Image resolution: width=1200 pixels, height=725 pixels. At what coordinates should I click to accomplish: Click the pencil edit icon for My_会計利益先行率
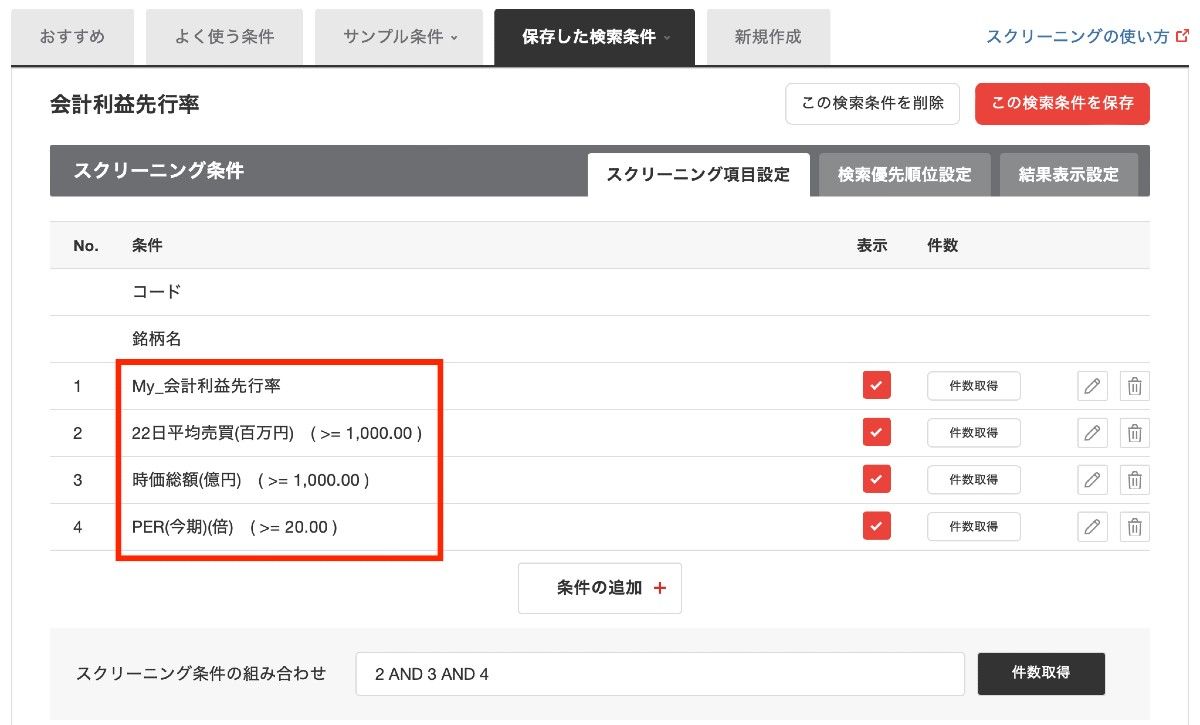point(1092,386)
